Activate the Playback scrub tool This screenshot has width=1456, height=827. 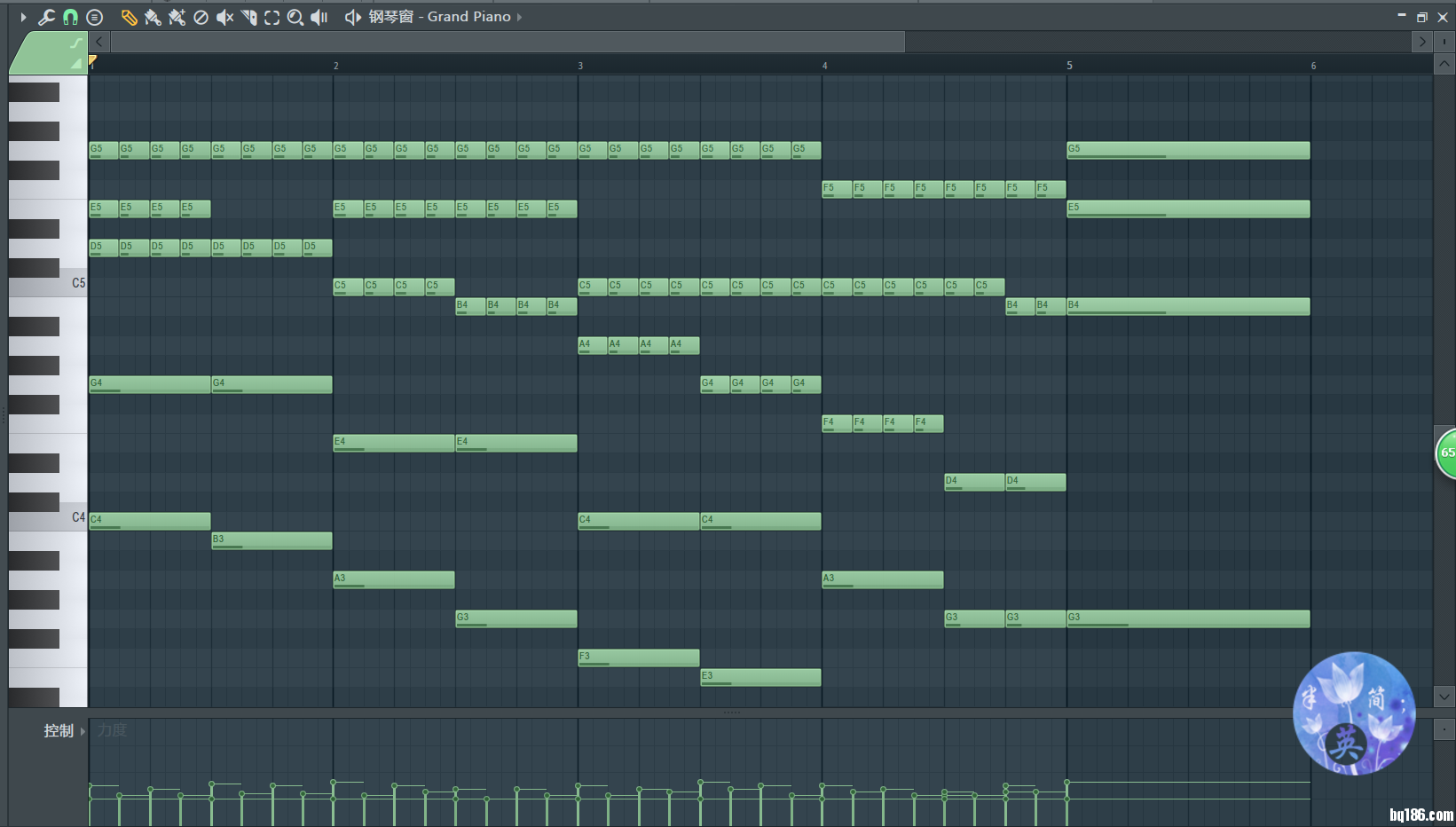tap(319, 17)
